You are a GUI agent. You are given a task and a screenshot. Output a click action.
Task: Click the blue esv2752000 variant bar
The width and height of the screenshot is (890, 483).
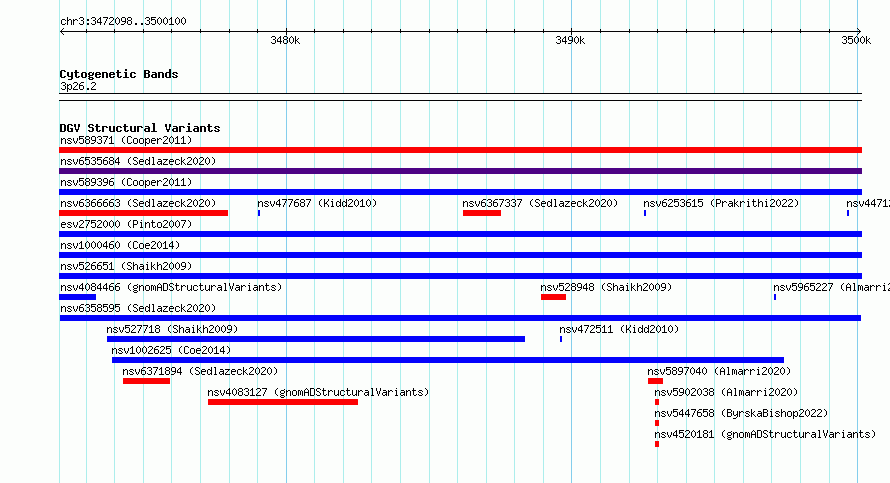(x=460, y=234)
